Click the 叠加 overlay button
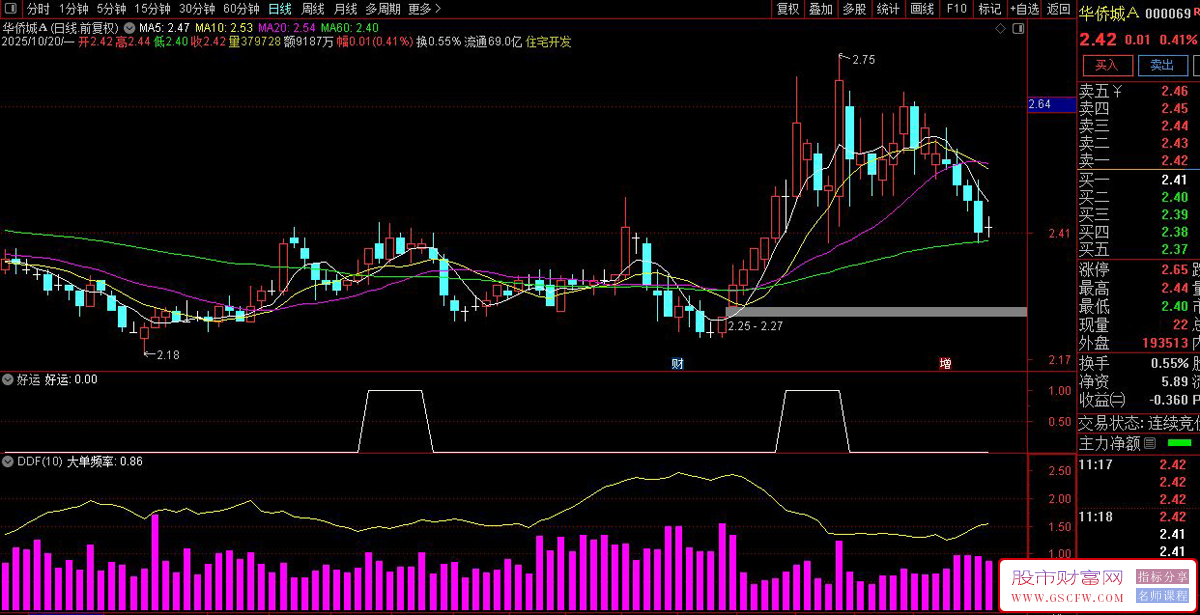 (x=820, y=9)
